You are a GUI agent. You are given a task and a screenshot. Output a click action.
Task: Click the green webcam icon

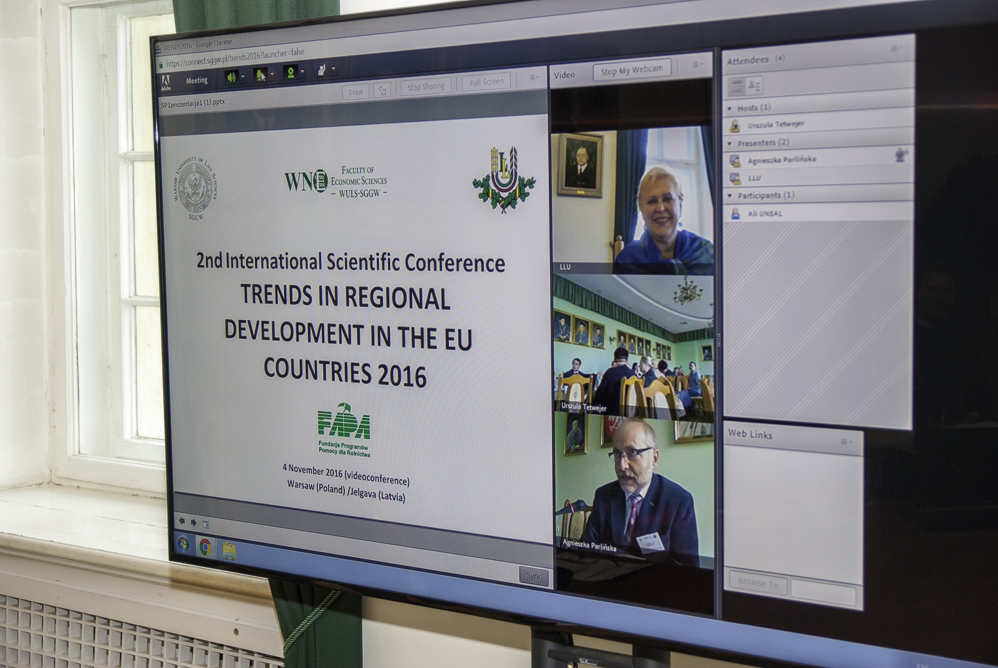(291, 73)
